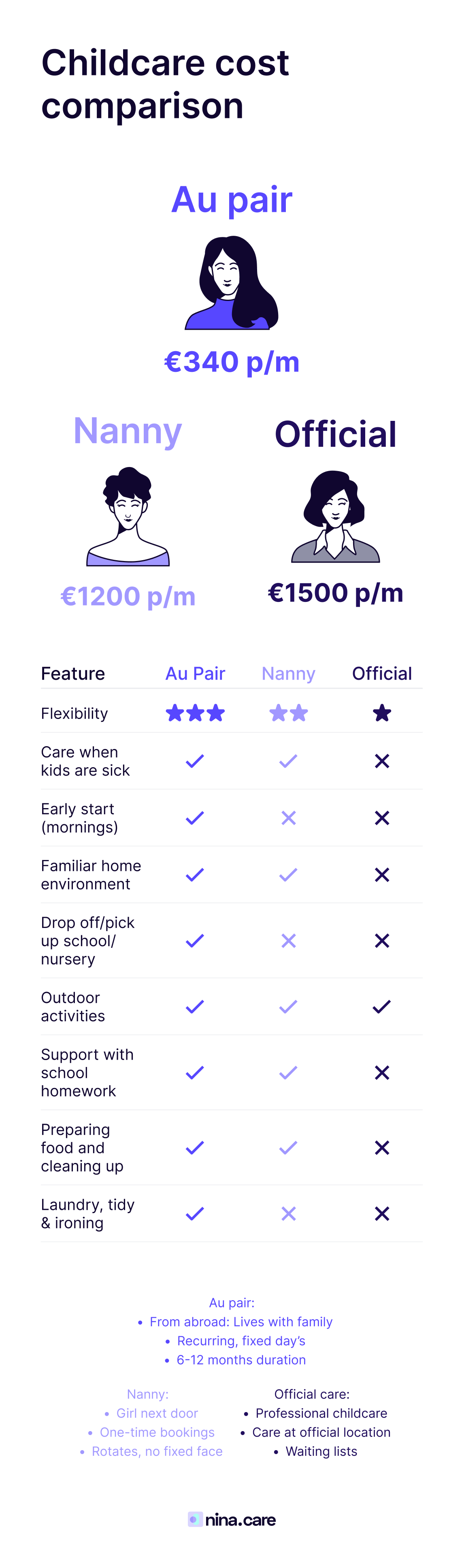Image resolution: width=464 pixels, height=1568 pixels.
Task: Click Official checkmark for Outdoor activities
Action: click(382, 1007)
